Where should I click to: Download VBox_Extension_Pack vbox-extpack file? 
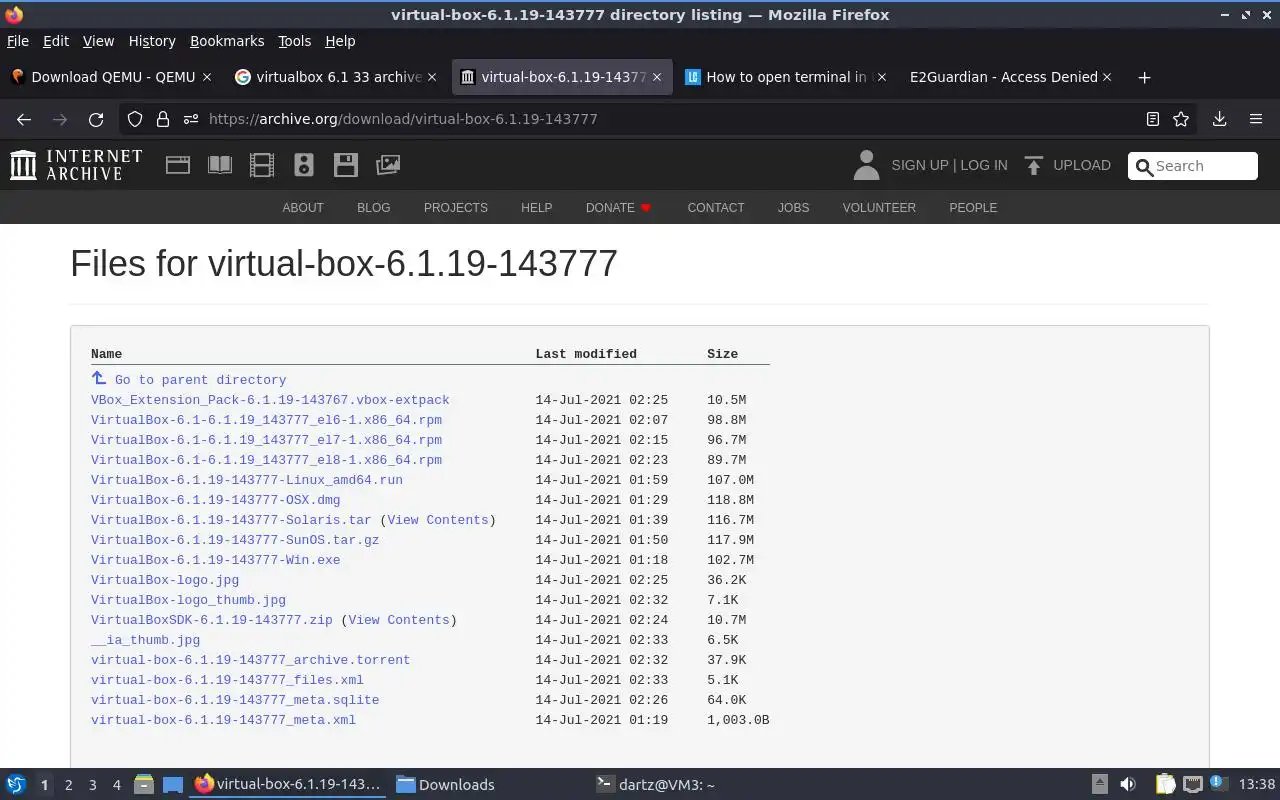[x=270, y=400]
